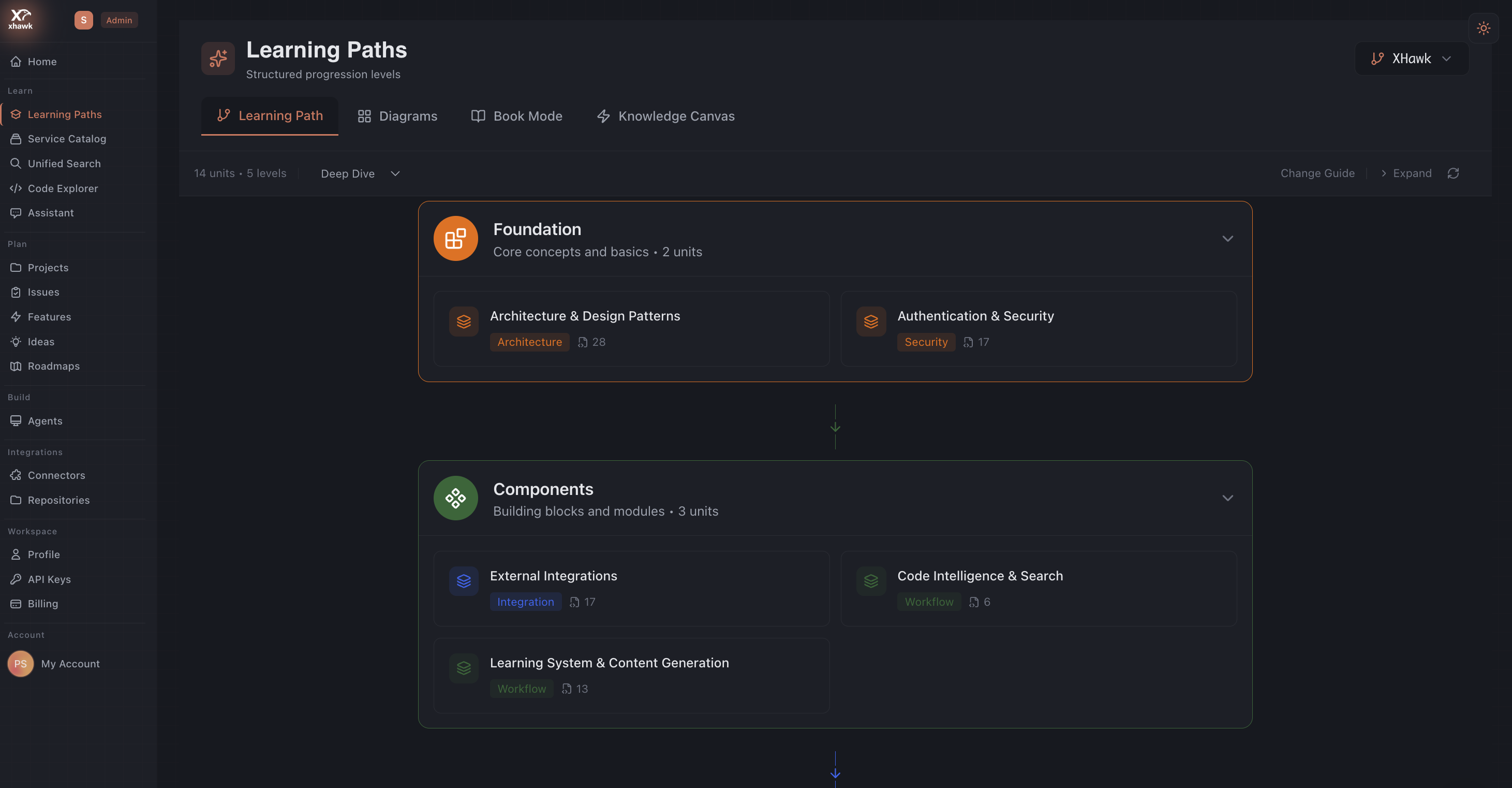Select the Service Catalog icon in sidebar
This screenshot has width=1512, height=788.
tap(17, 139)
